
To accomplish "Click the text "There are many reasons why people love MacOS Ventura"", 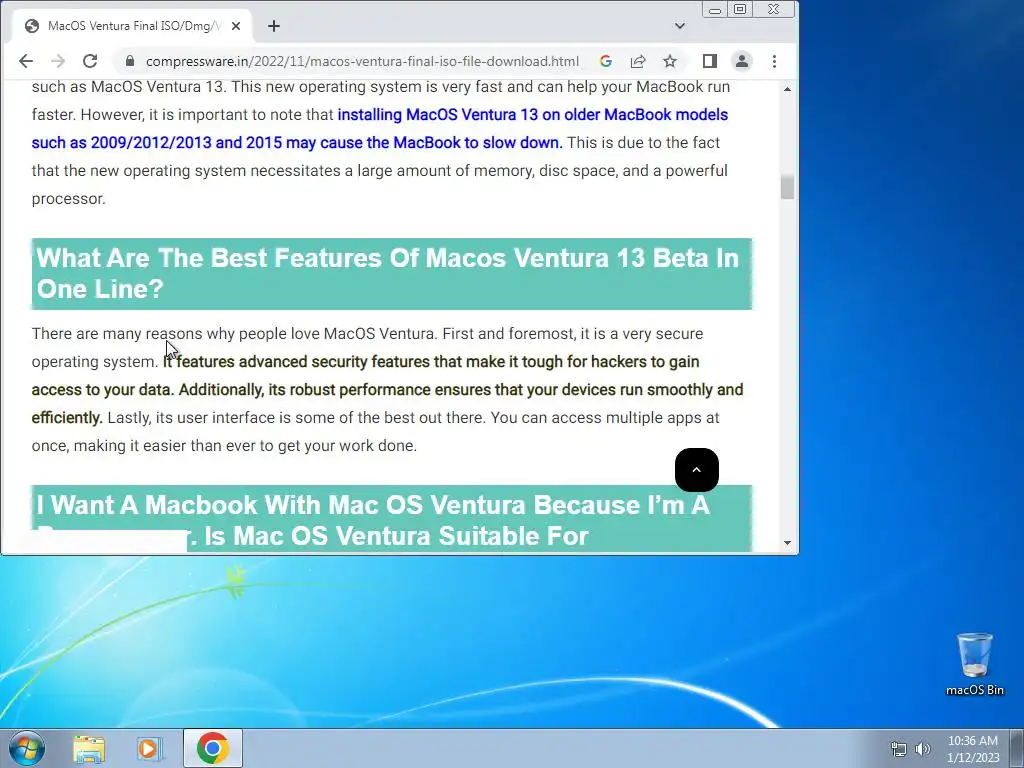I will 233,334.
